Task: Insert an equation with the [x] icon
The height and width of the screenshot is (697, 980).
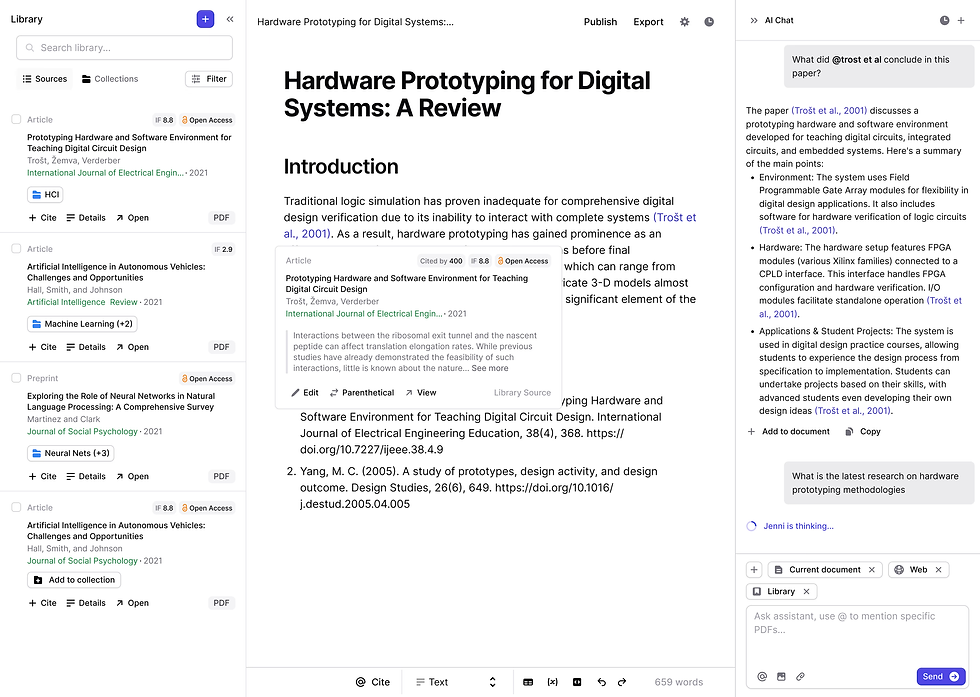Action: tap(552, 681)
